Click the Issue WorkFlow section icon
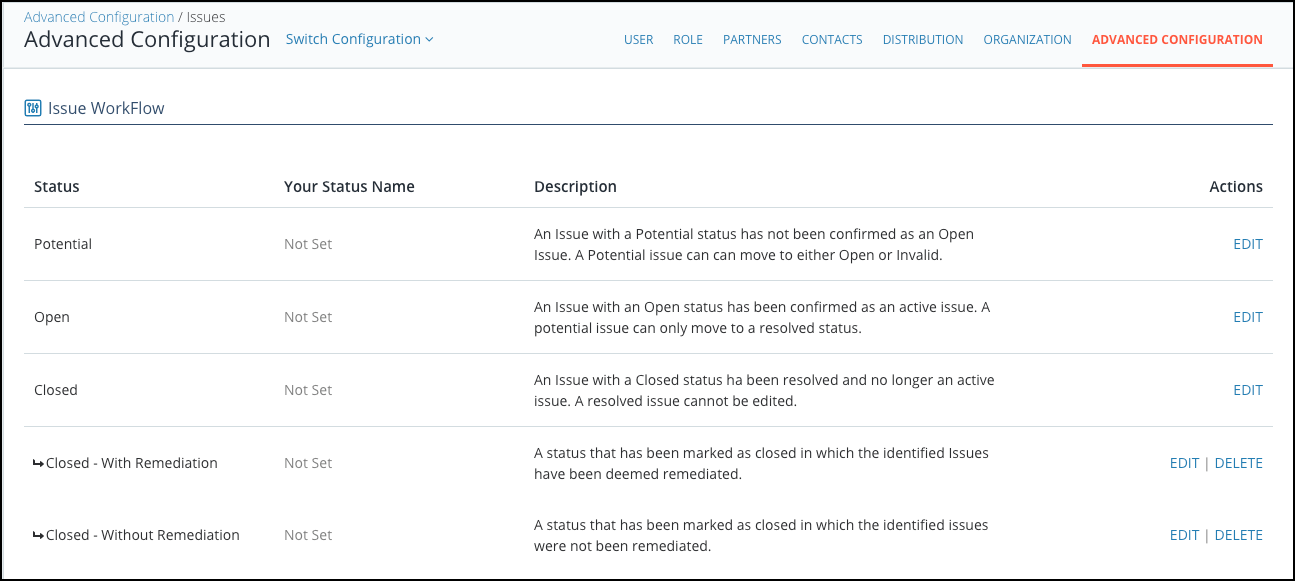 [x=33, y=108]
